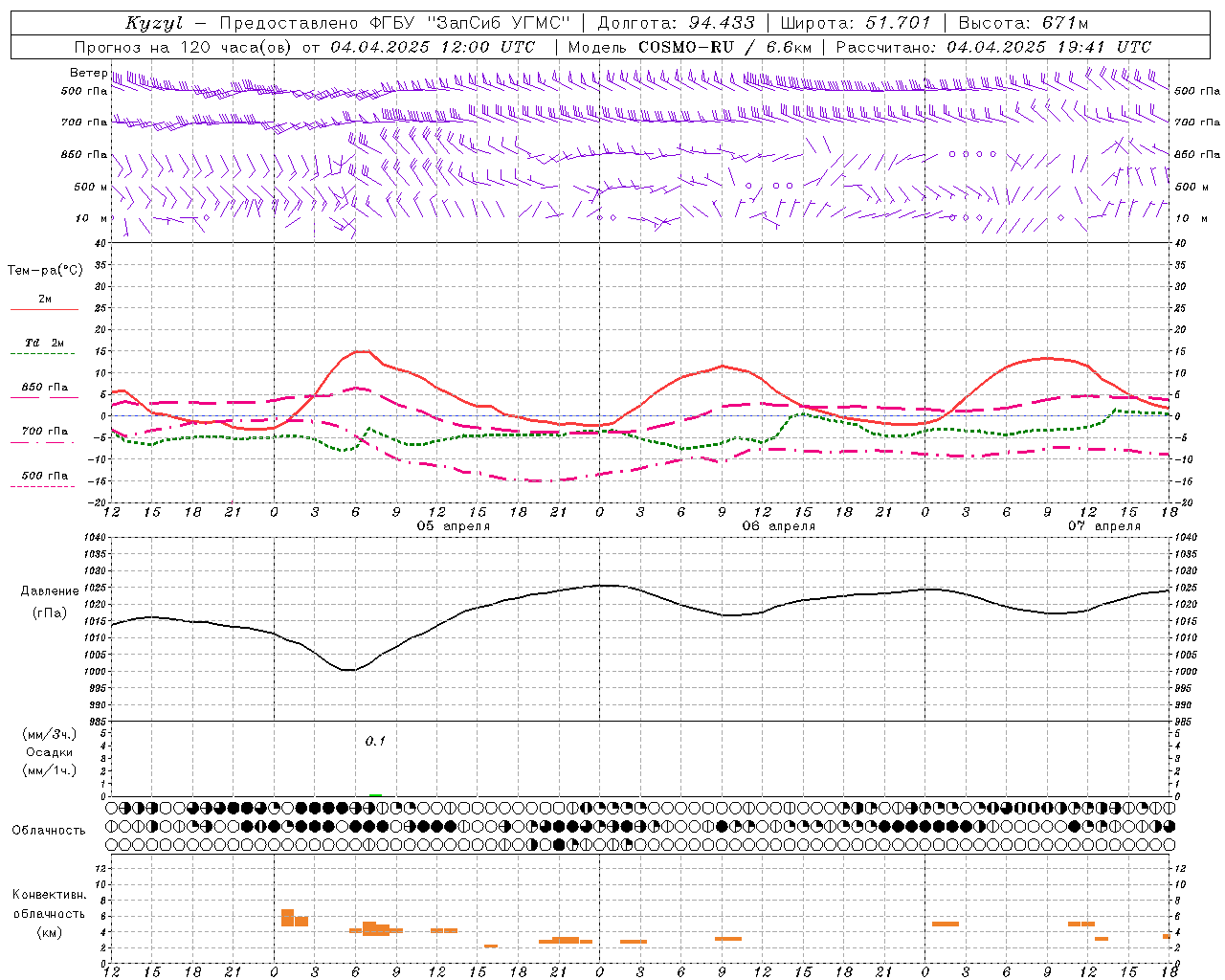Click the "(мм/1ч.)" precipitation unit label
Viewport: 1225px width, 980px height.
click(49, 770)
